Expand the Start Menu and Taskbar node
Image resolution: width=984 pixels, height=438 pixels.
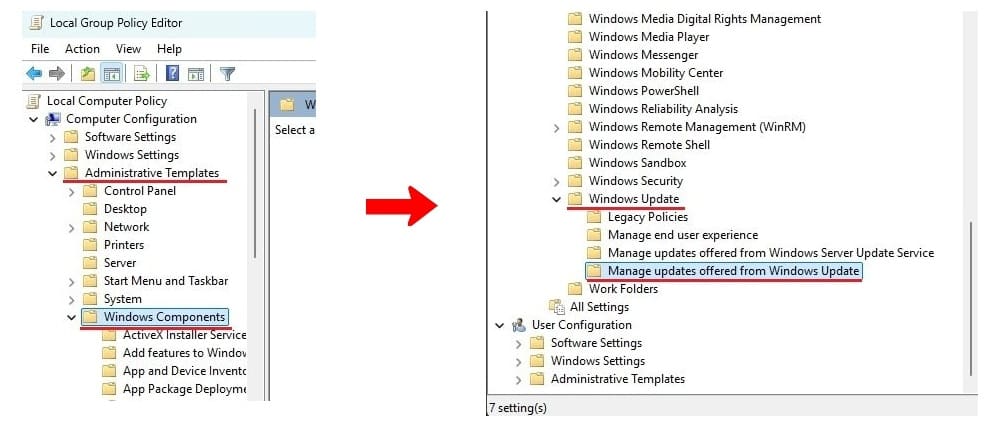tap(72, 281)
